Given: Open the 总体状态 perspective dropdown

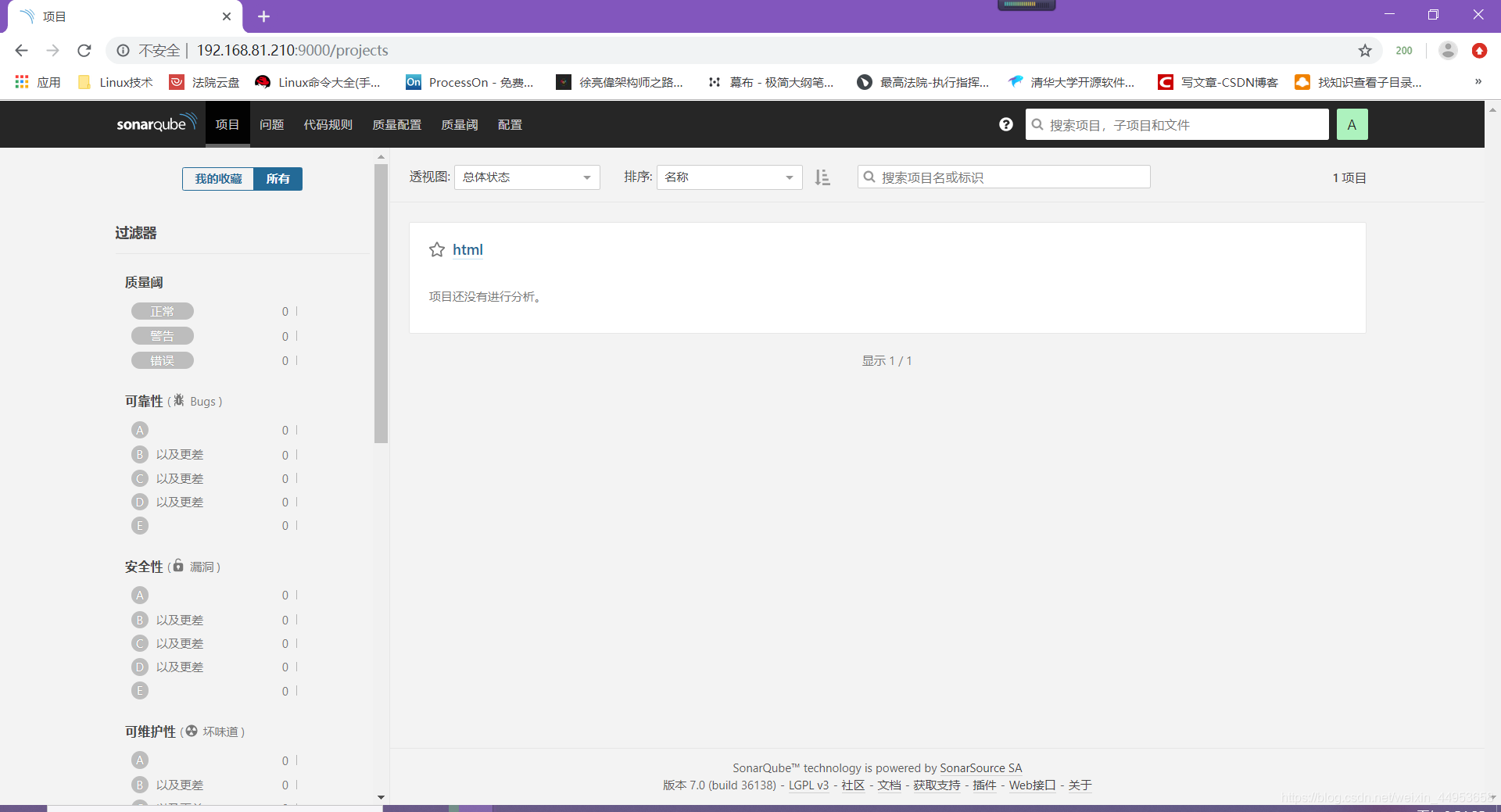Looking at the screenshot, I should [526, 177].
